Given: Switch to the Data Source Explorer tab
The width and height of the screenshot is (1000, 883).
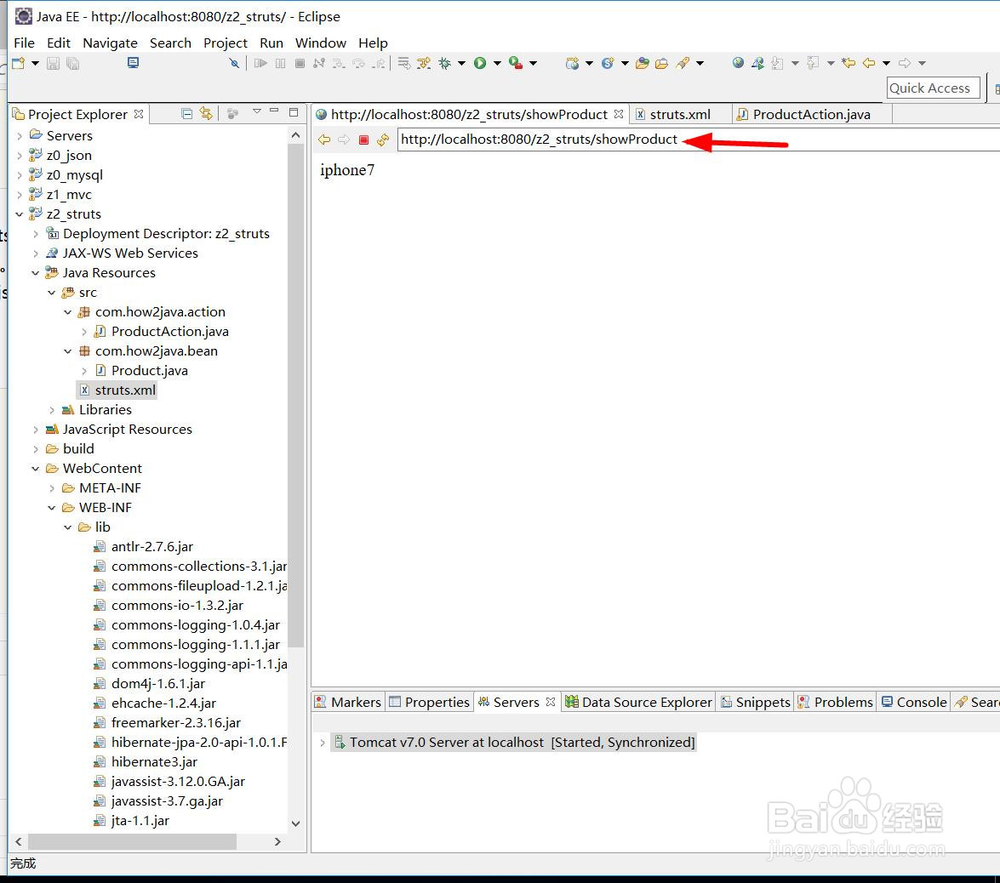Looking at the screenshot, I should click(x=639, y=702).
